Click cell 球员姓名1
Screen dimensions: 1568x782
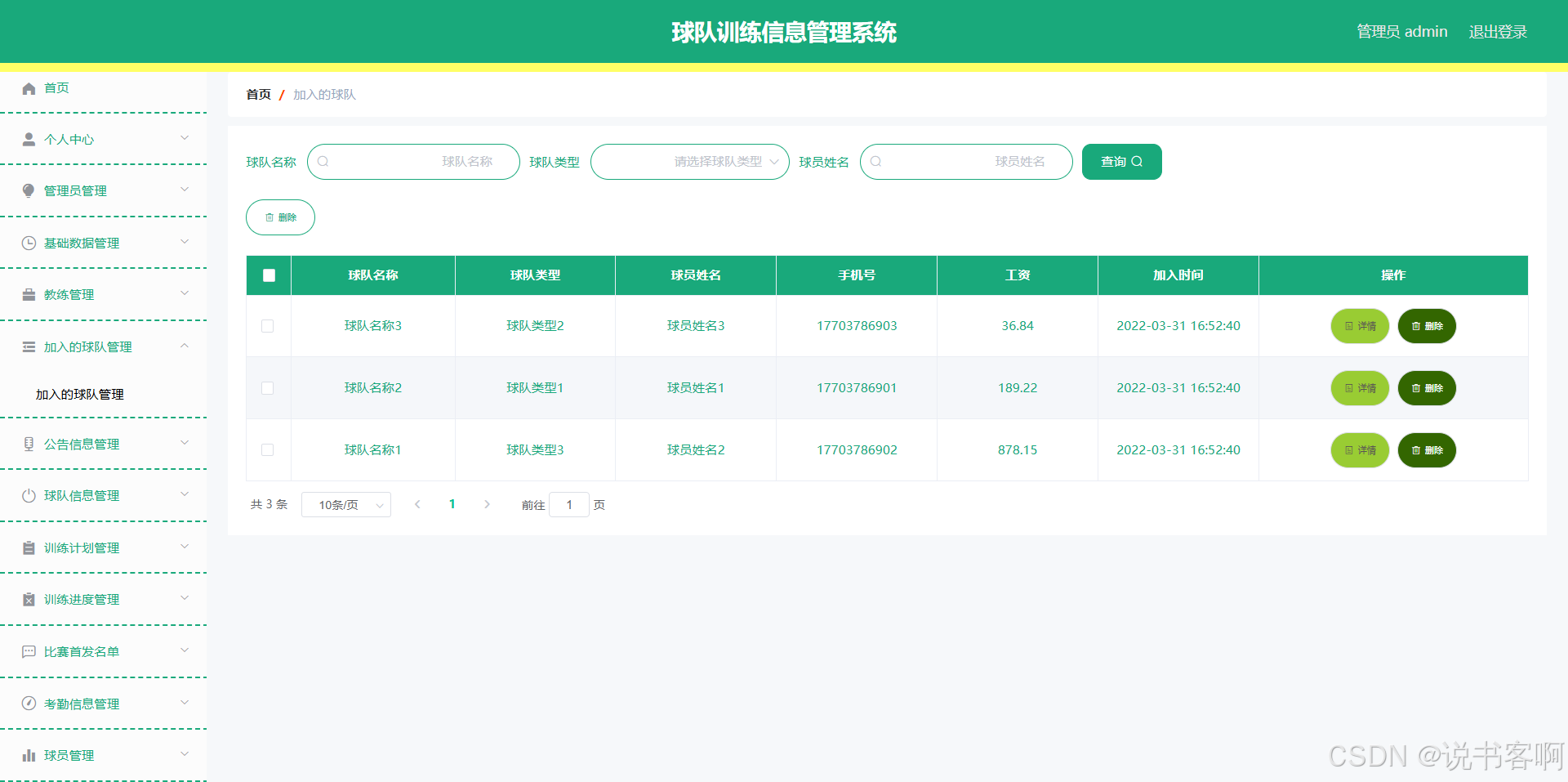point(696,388)
